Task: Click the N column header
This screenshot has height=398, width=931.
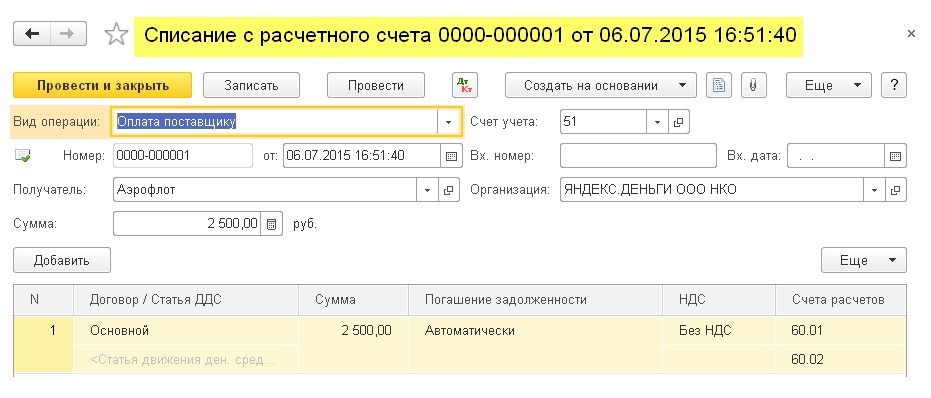Action: point(43,300)
